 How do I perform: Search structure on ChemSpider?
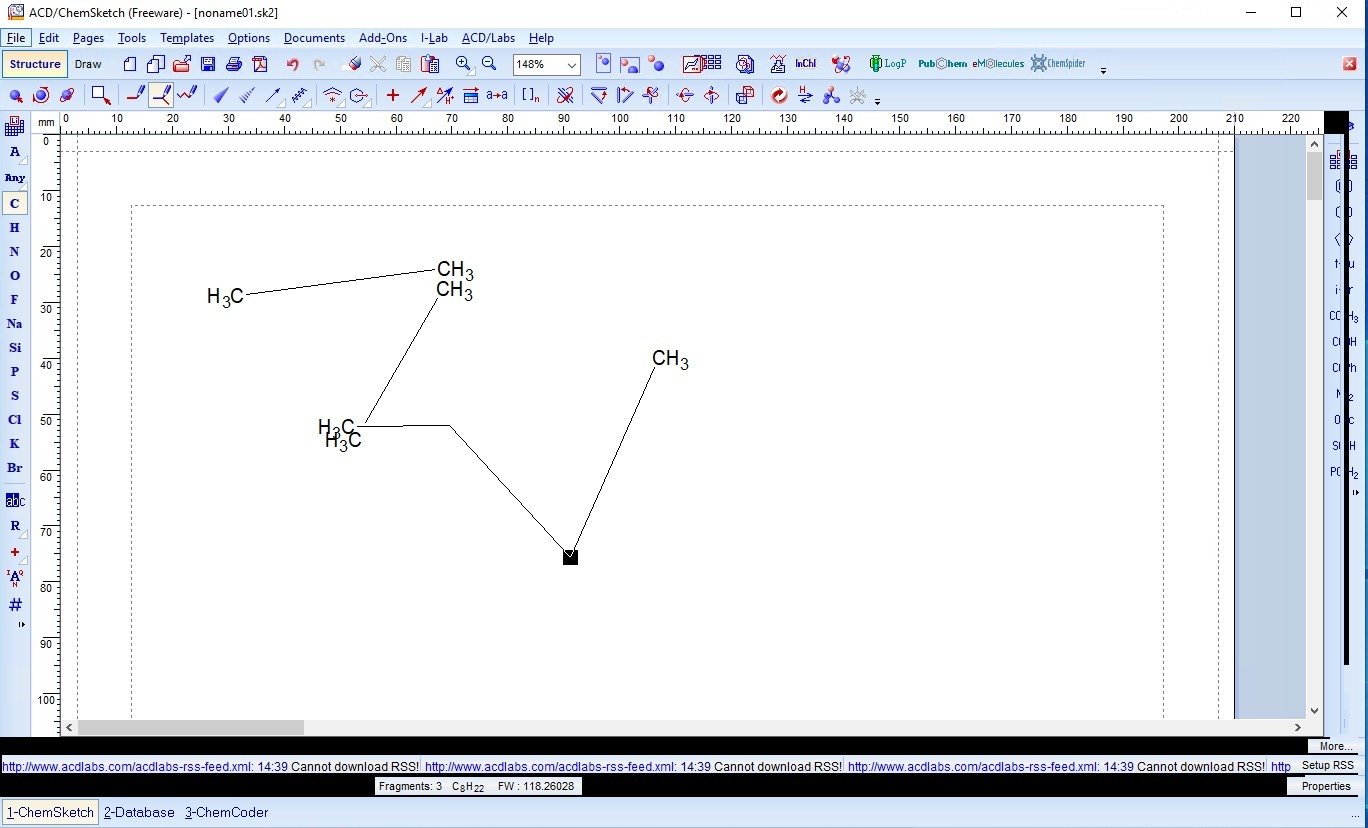tap(1058, 64)
